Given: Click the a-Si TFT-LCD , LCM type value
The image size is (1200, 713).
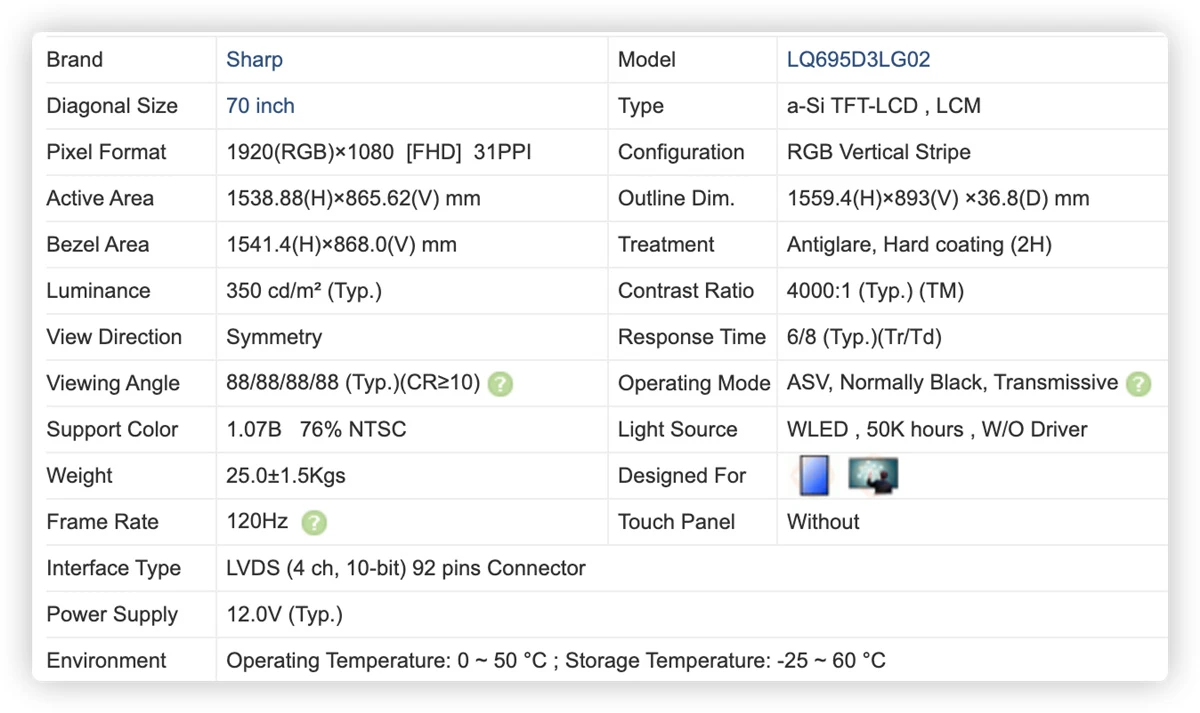Looking at the screenshot, I should [884, 106].
